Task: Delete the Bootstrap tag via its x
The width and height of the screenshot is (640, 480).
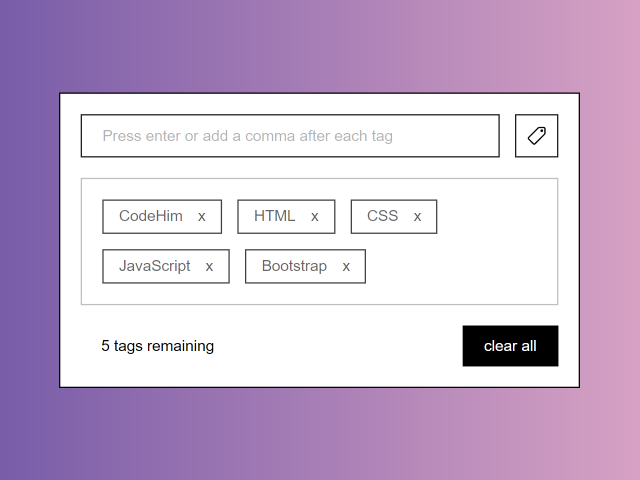Action: [346, 267]
